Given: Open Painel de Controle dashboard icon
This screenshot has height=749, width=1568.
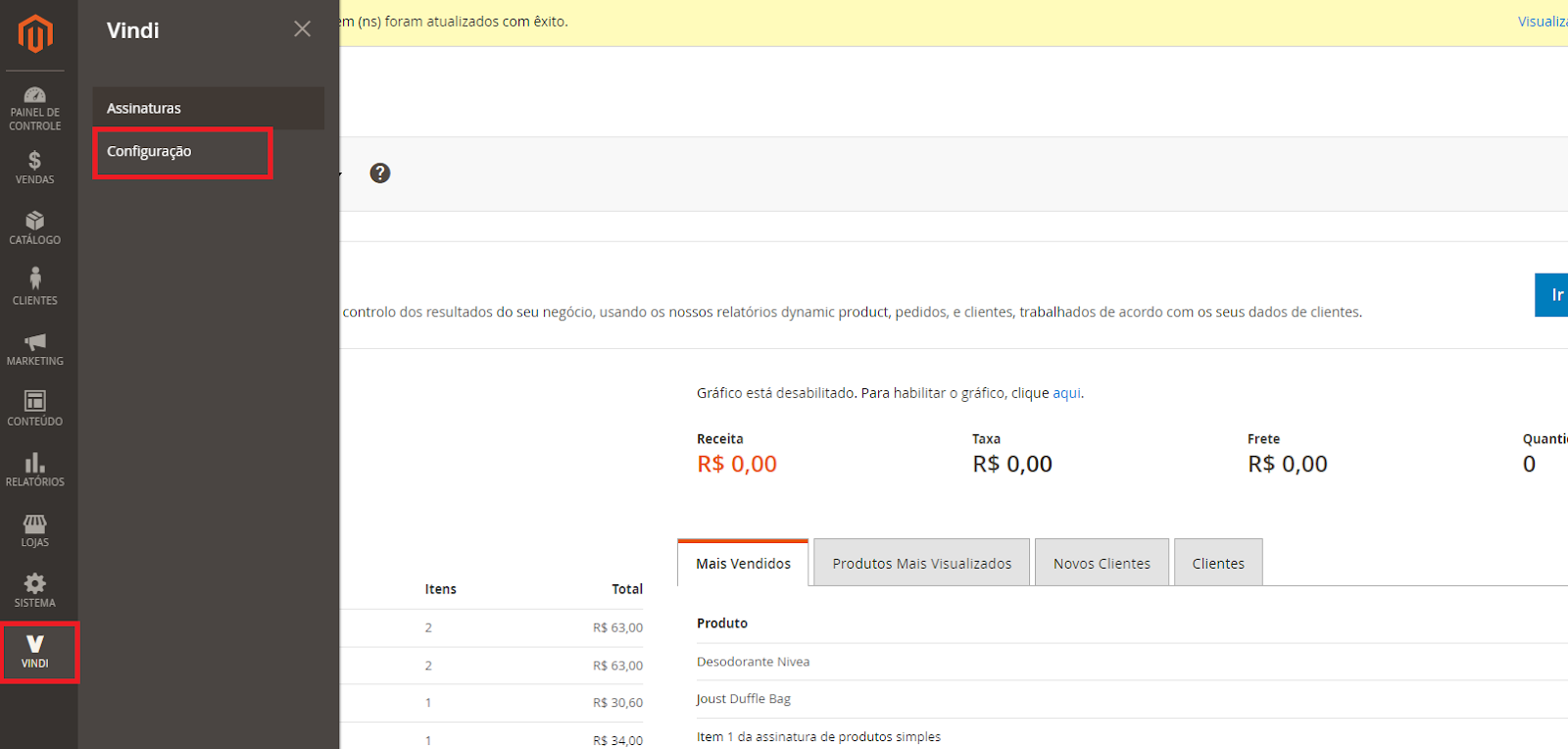Looking at the screenshot, I should point(35,108).
